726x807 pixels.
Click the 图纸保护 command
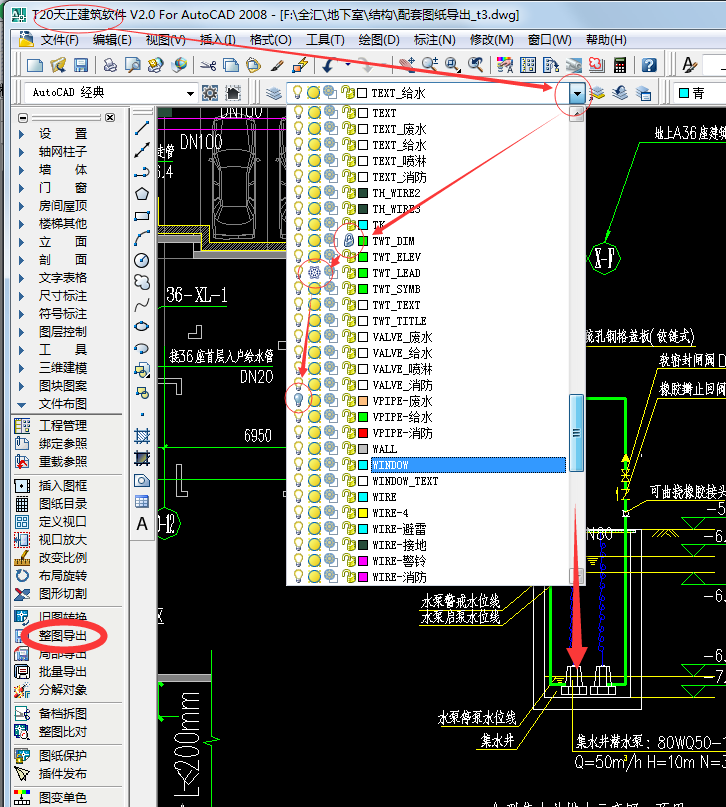[x=62, y=756]
